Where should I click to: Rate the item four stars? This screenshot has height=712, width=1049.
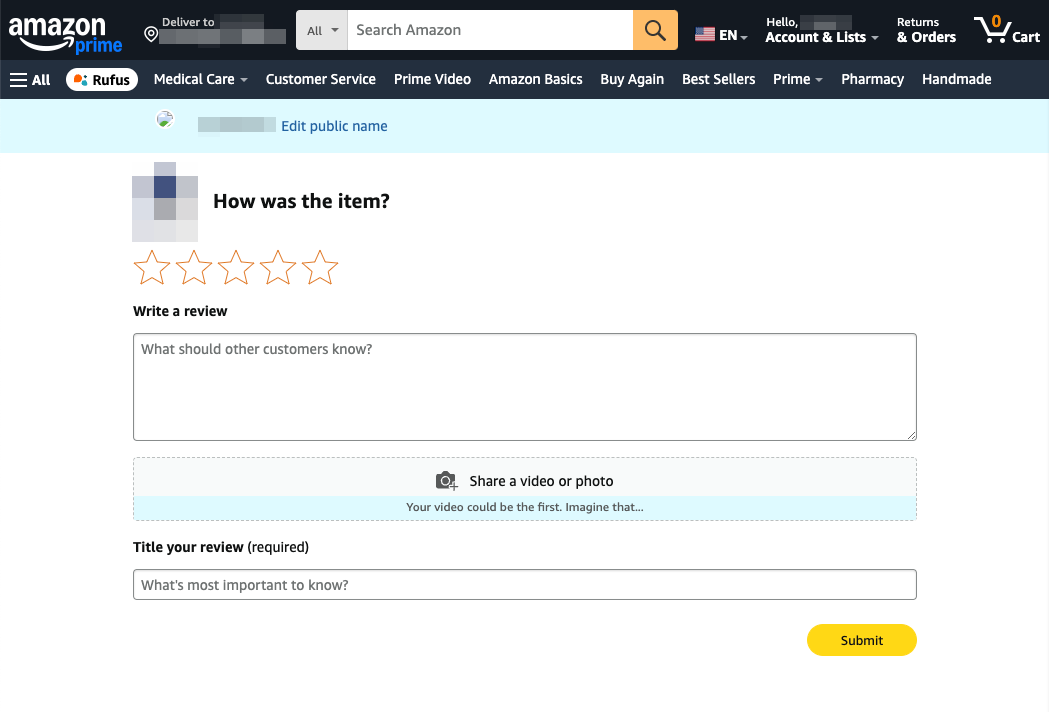click(278, 268)
